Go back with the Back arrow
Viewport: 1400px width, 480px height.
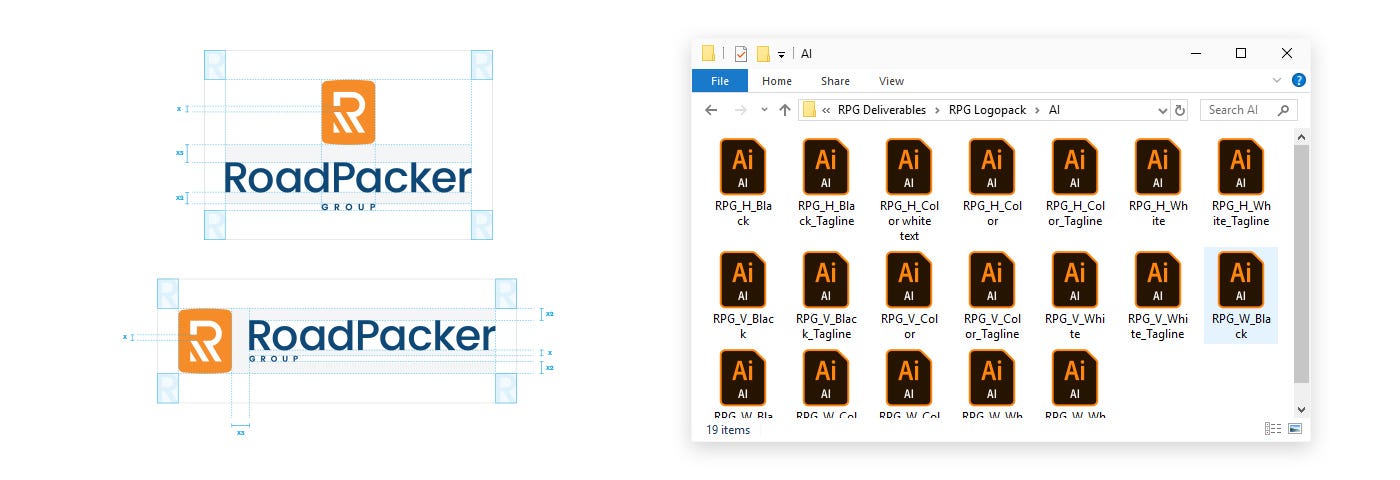pos(711,110)
